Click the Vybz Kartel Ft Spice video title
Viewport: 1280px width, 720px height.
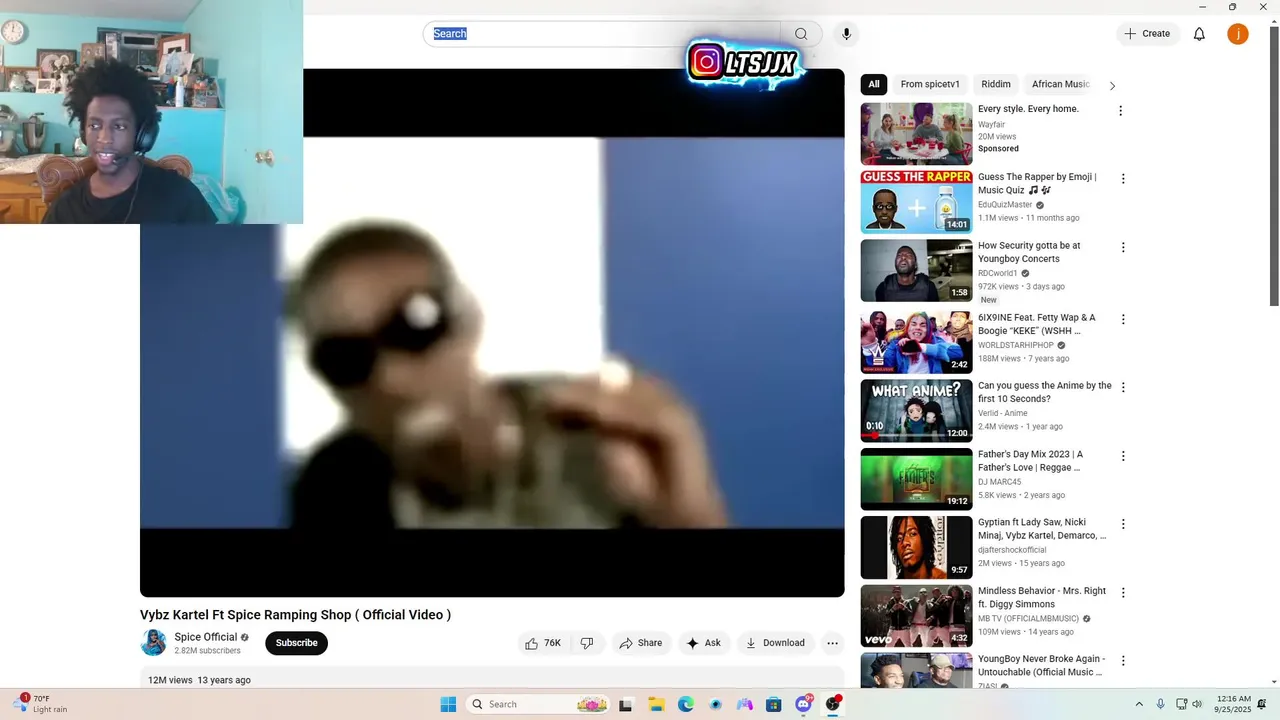(x=295, y=615)
